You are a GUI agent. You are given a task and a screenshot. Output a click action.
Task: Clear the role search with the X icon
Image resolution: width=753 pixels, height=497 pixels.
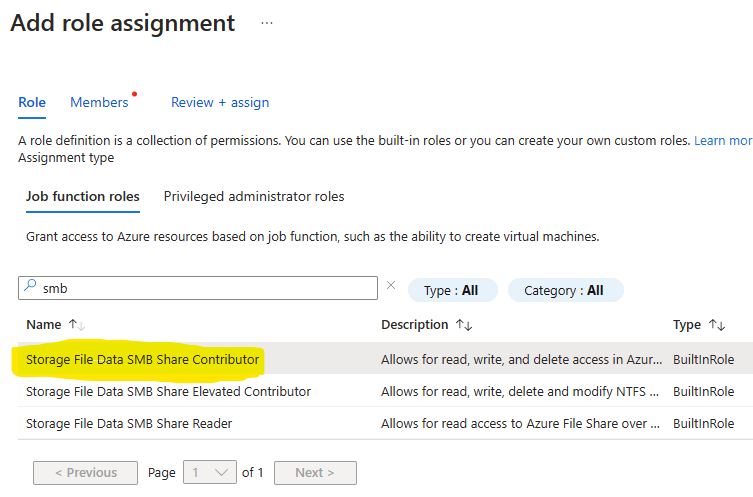tap(391, 285)
